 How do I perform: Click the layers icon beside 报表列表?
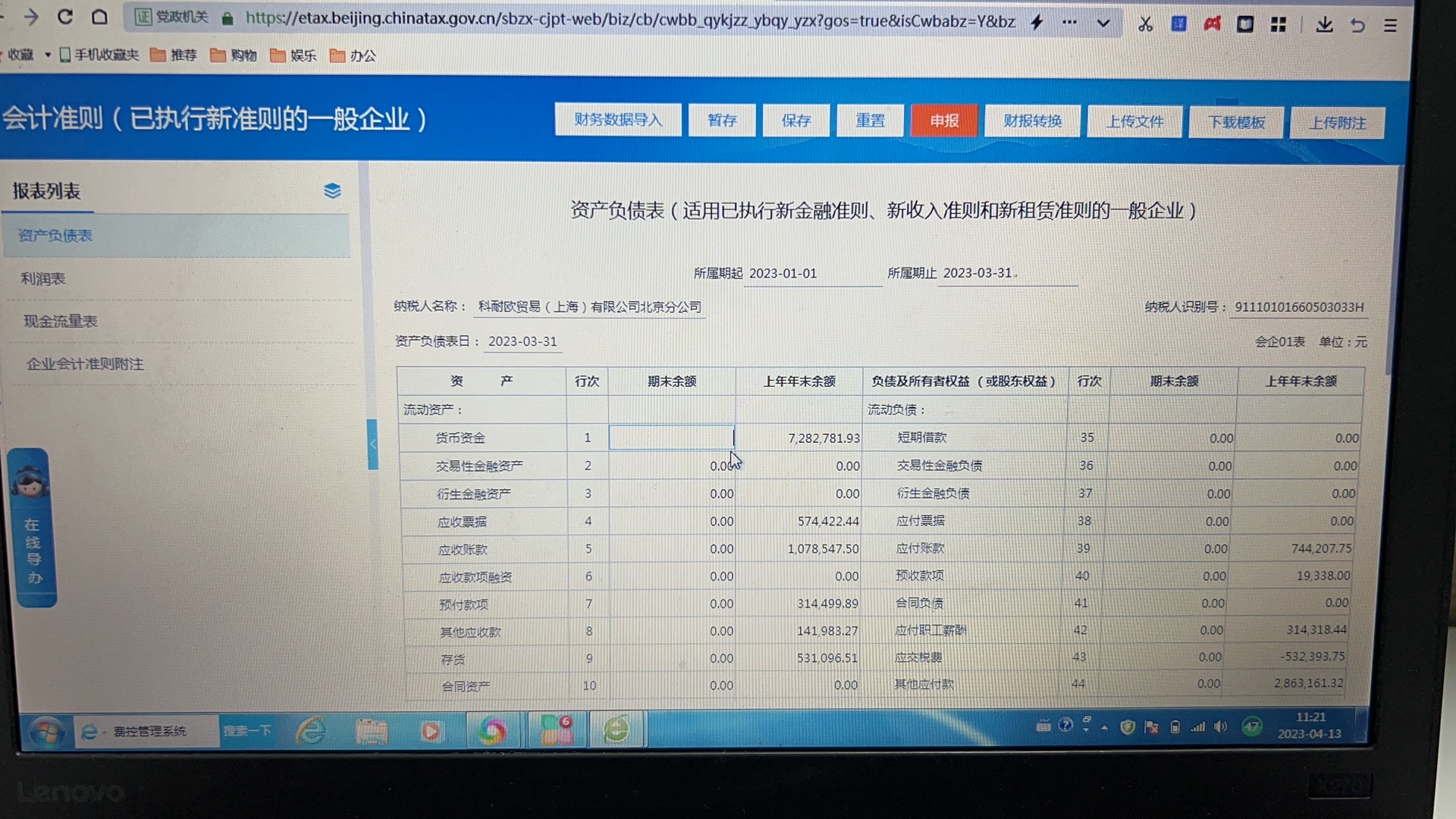click(x=332, y=190)
